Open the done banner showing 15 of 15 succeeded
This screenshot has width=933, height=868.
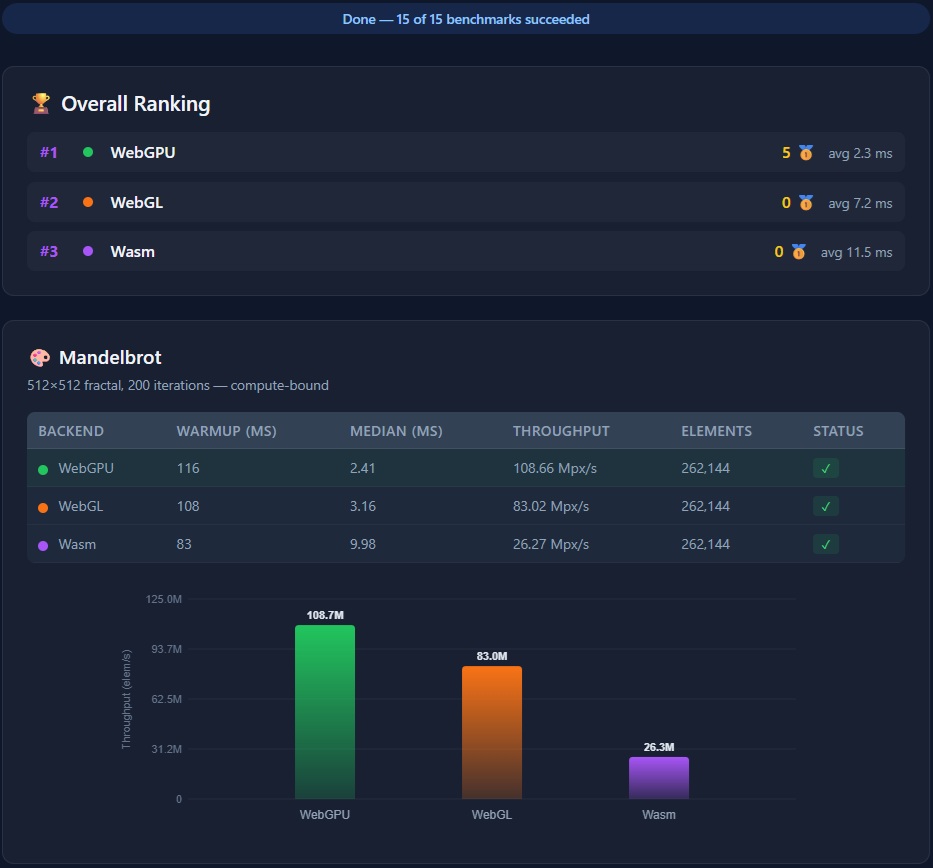tap(466, 19)
